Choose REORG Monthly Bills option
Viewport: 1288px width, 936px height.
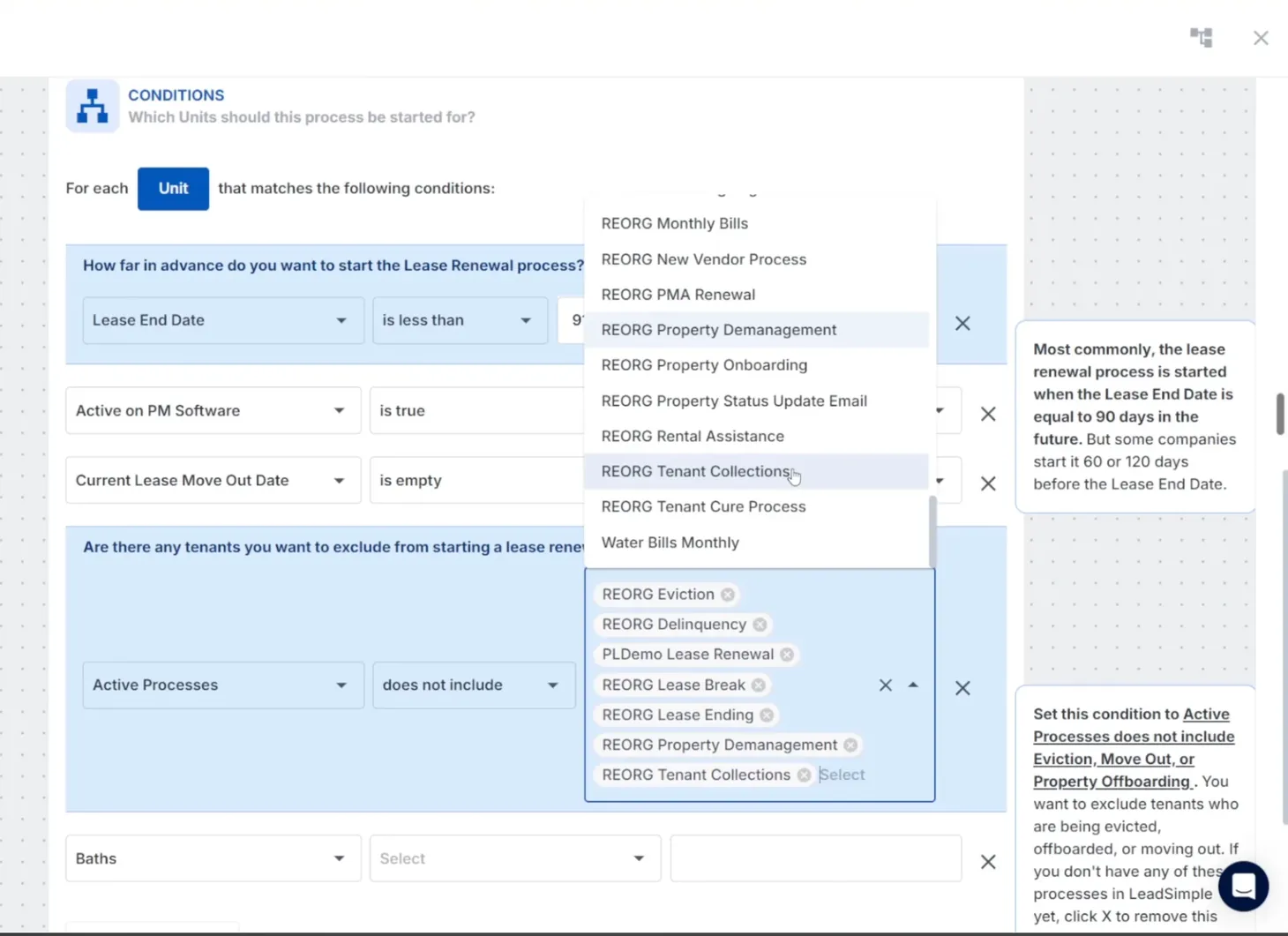(757, 224)
